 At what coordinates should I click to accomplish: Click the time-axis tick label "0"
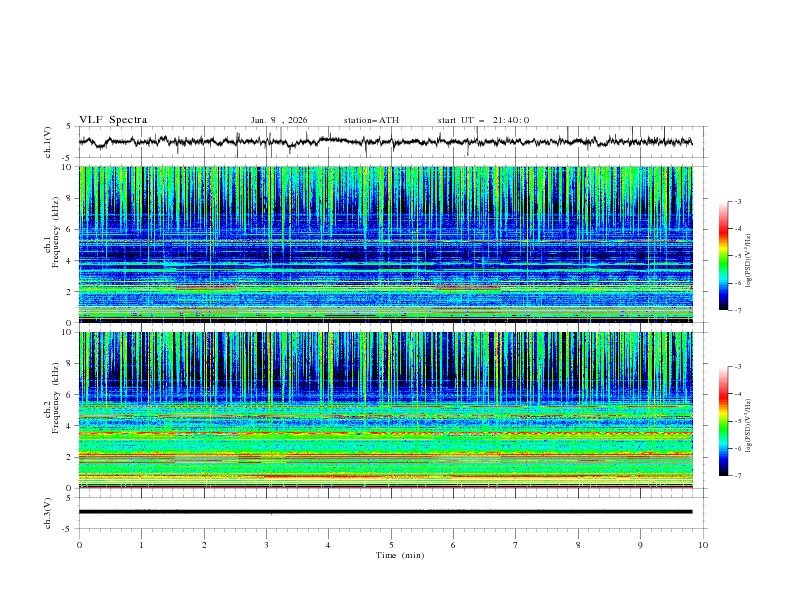(x=79, y=545)
